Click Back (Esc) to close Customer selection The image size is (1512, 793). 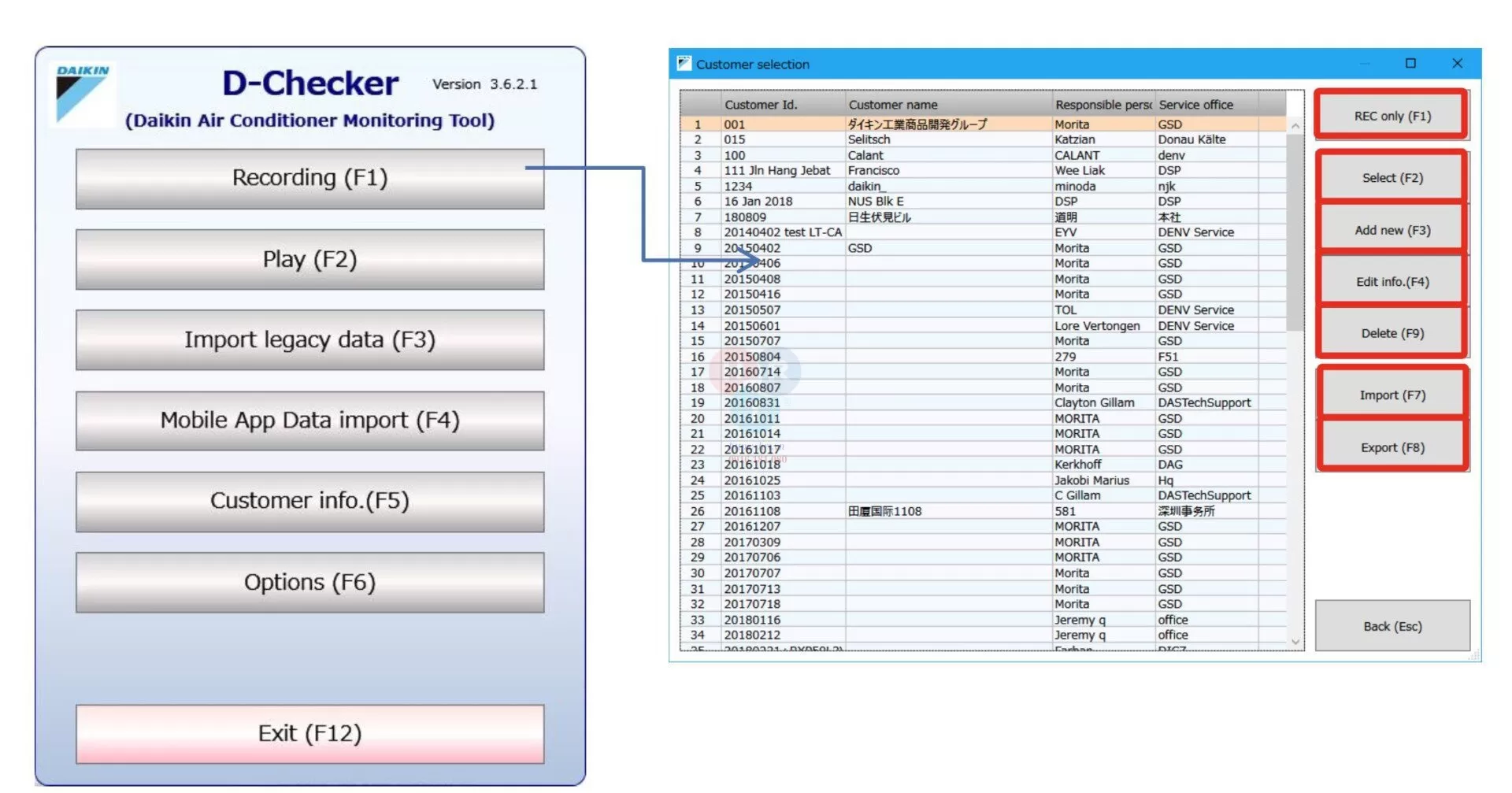tap(1392, 626)
